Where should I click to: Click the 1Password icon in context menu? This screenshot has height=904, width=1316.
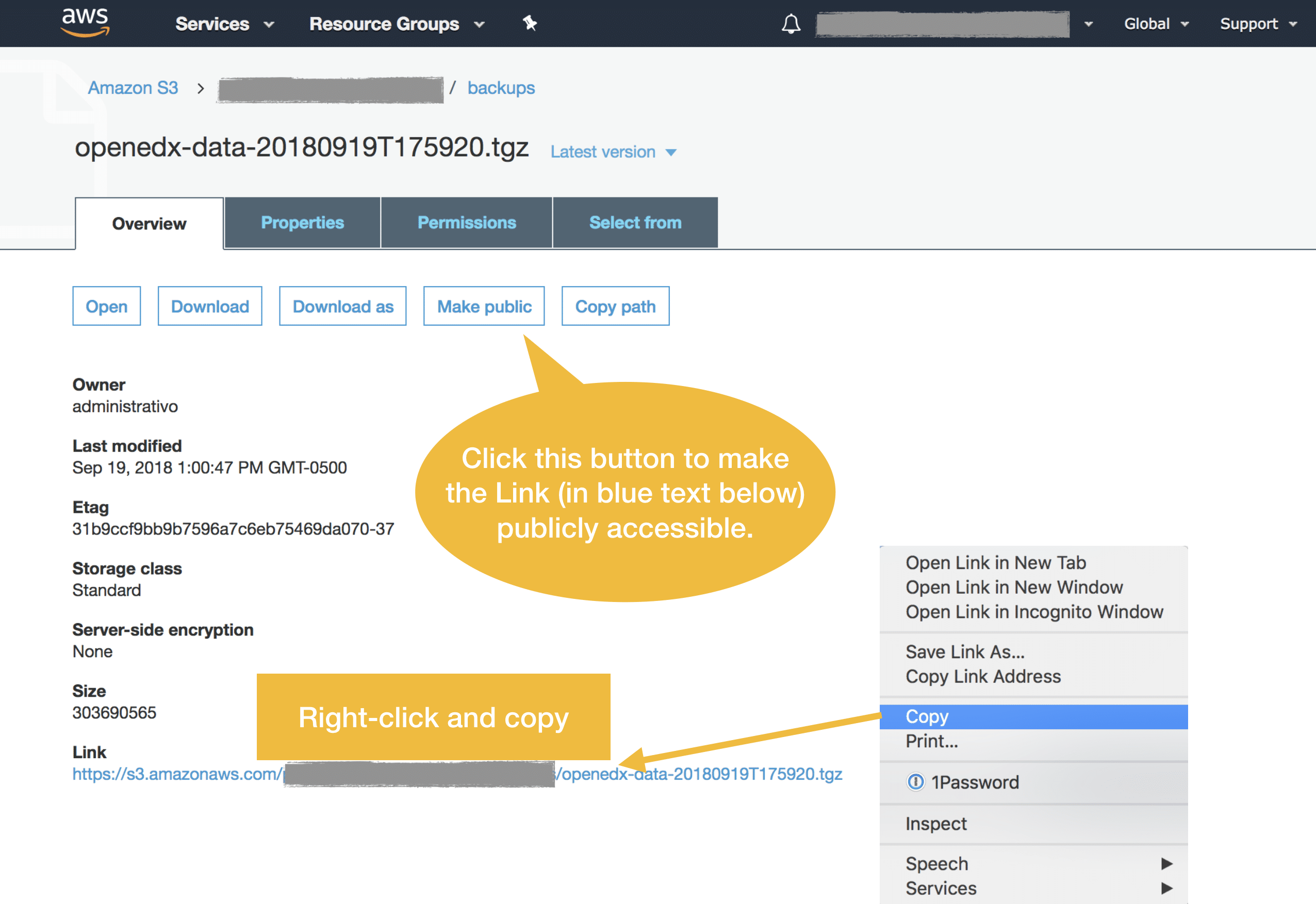tap(915, 782)
